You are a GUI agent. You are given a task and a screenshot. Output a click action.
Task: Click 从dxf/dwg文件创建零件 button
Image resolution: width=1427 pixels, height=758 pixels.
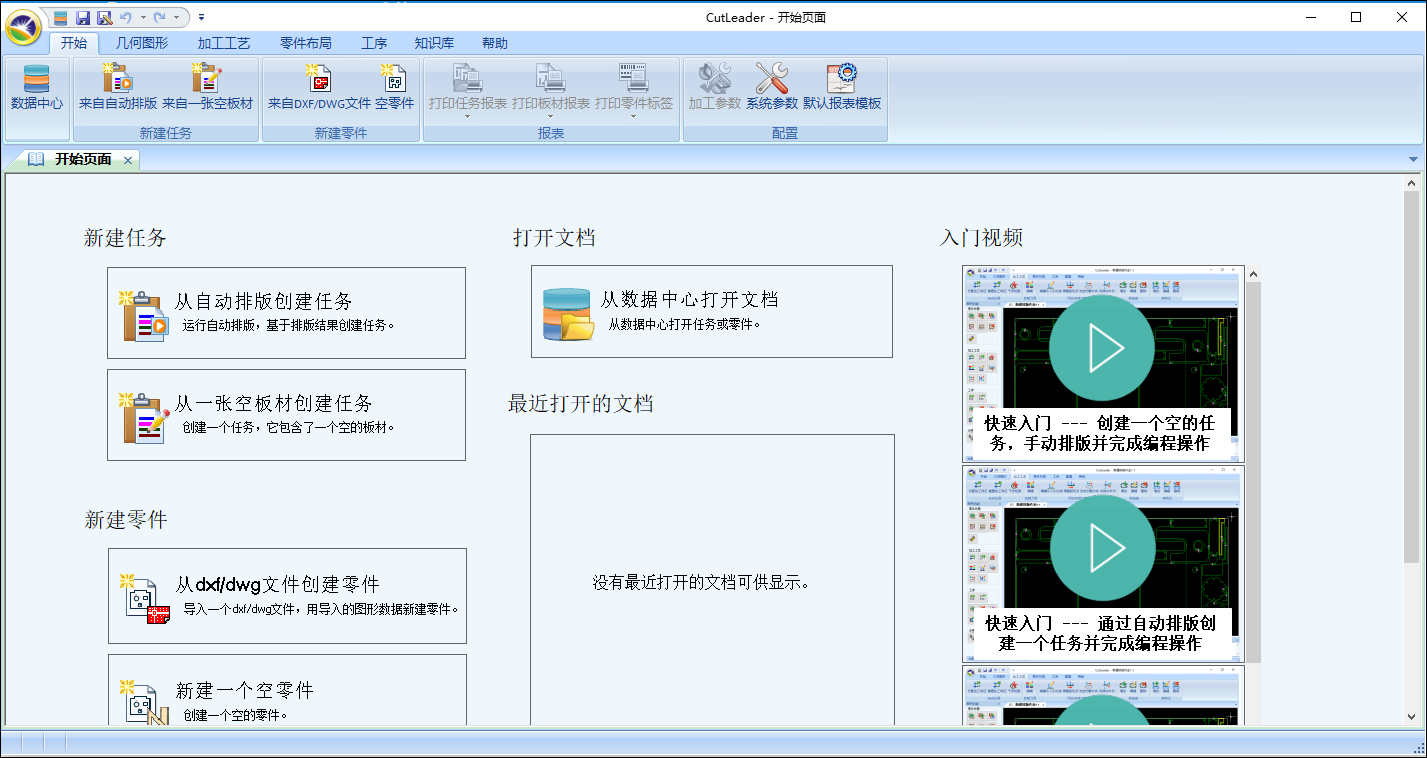[x=287, y=595]
